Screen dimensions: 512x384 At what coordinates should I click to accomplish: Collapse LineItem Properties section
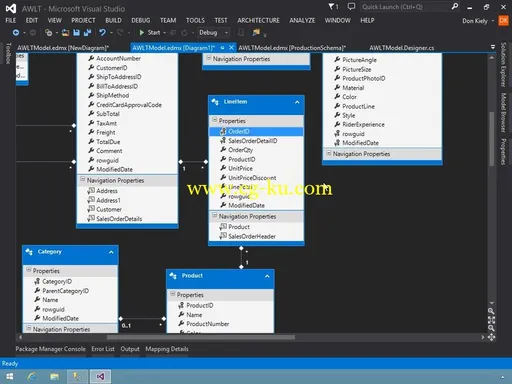pyautogui.click(x=215, y=120)
